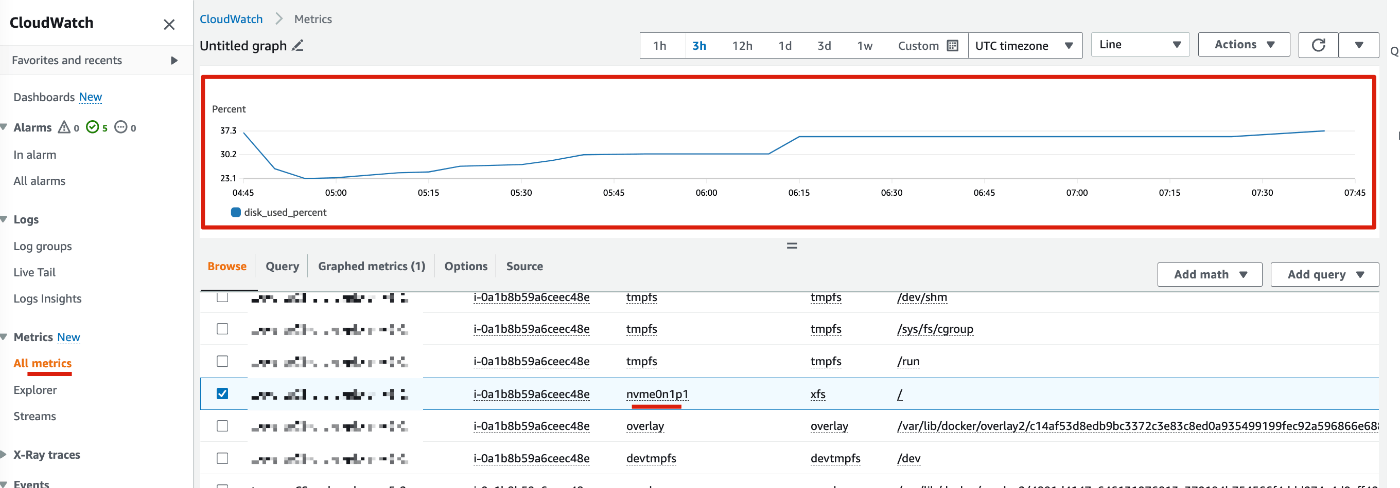Switch to the Query tab

click(x=282, y=267)
